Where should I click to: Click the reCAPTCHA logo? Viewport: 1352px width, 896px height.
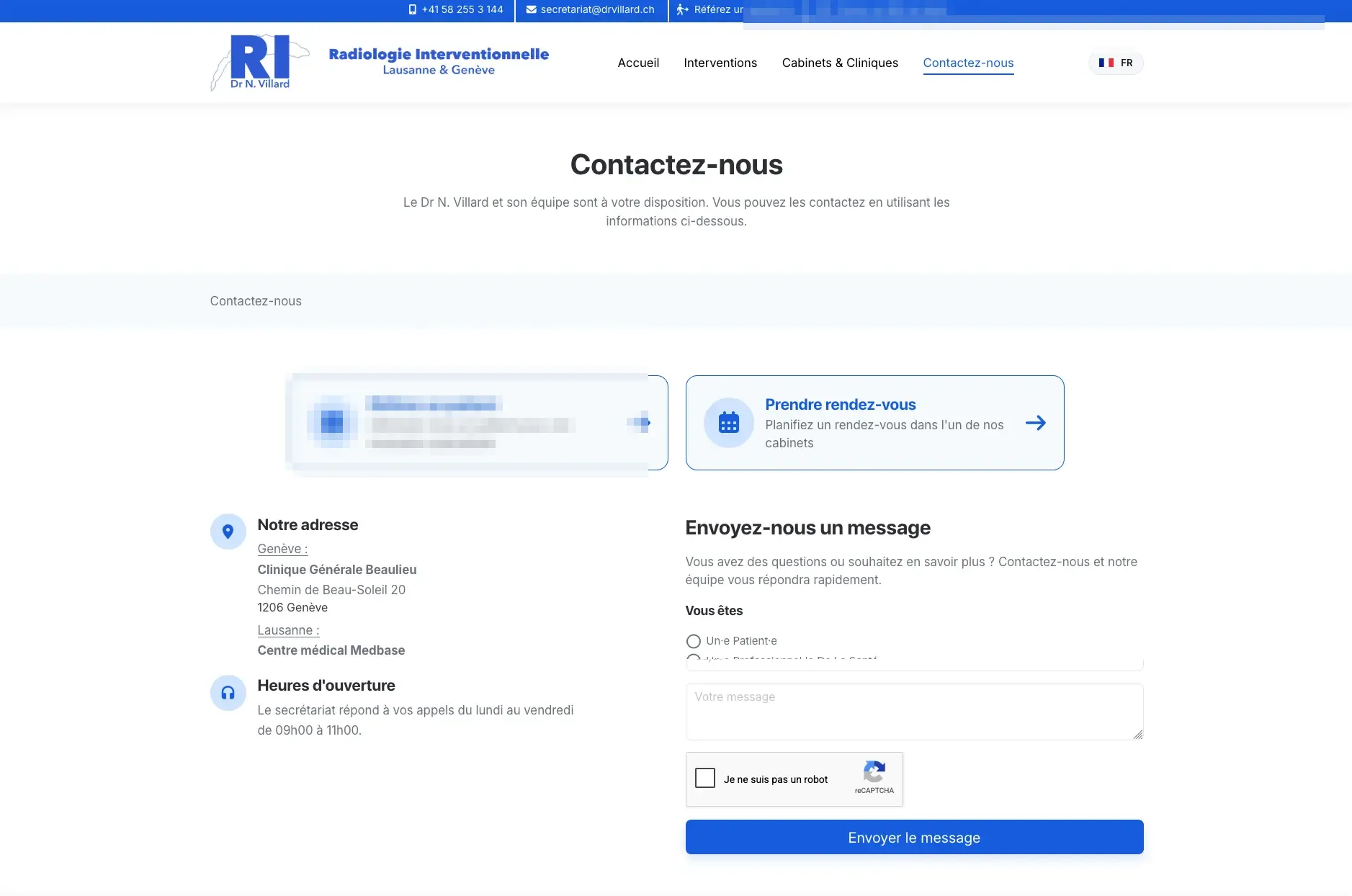pos(874,772)
